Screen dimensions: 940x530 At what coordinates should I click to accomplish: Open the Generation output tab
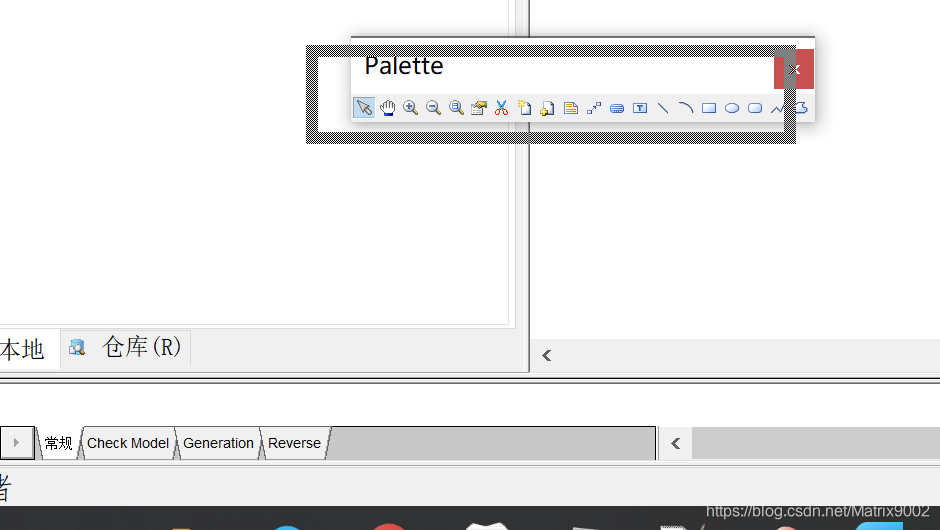pyautogui.click(x=218, y=443)
